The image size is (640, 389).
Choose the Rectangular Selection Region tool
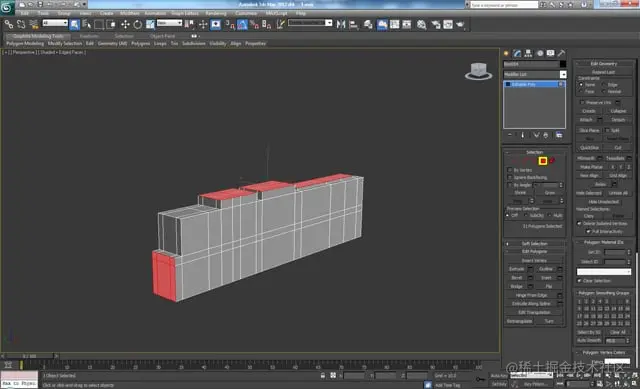tap(99, 24)
